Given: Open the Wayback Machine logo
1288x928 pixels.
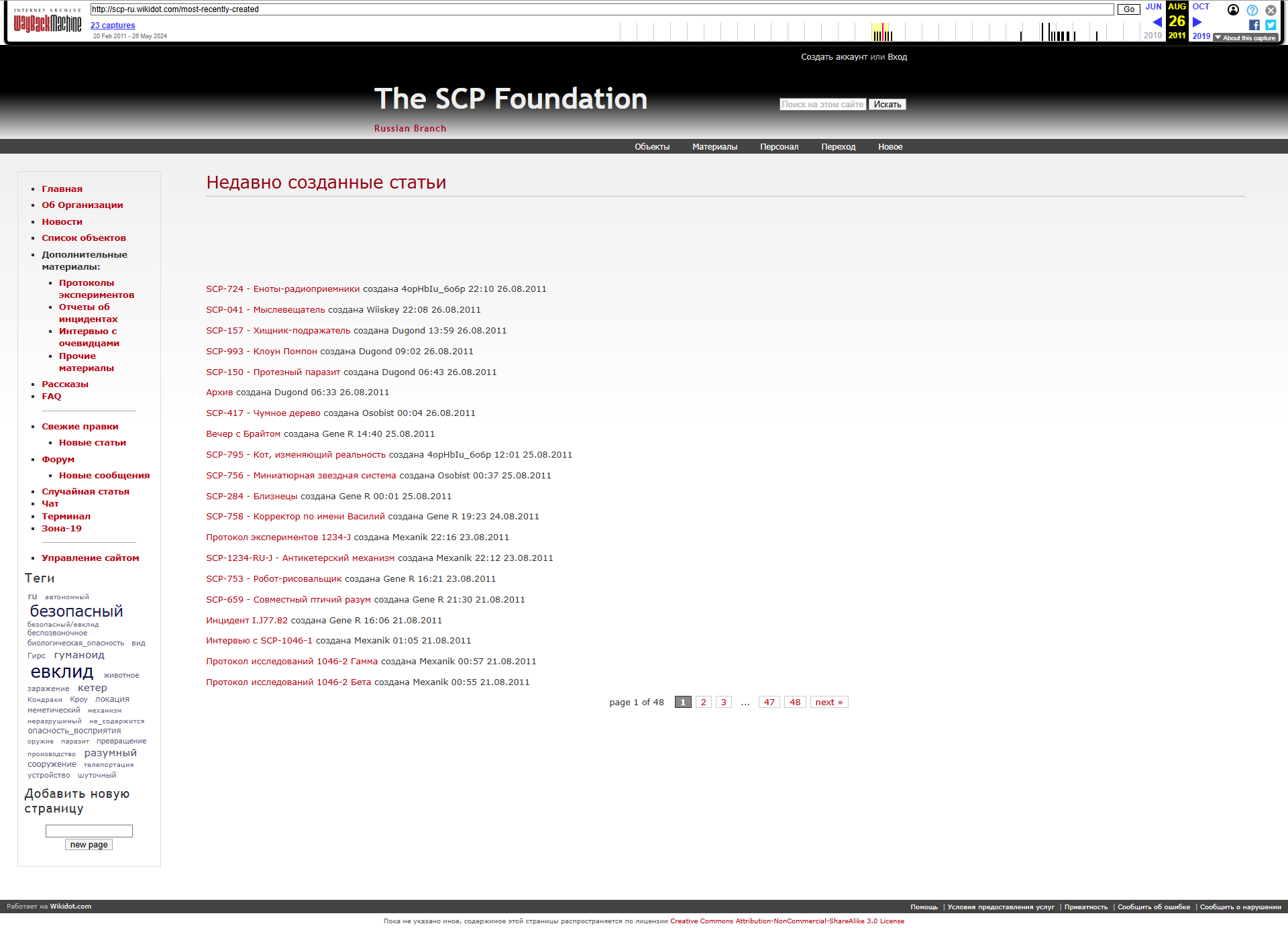Looking at the screenshot, I should click(48, 21).
